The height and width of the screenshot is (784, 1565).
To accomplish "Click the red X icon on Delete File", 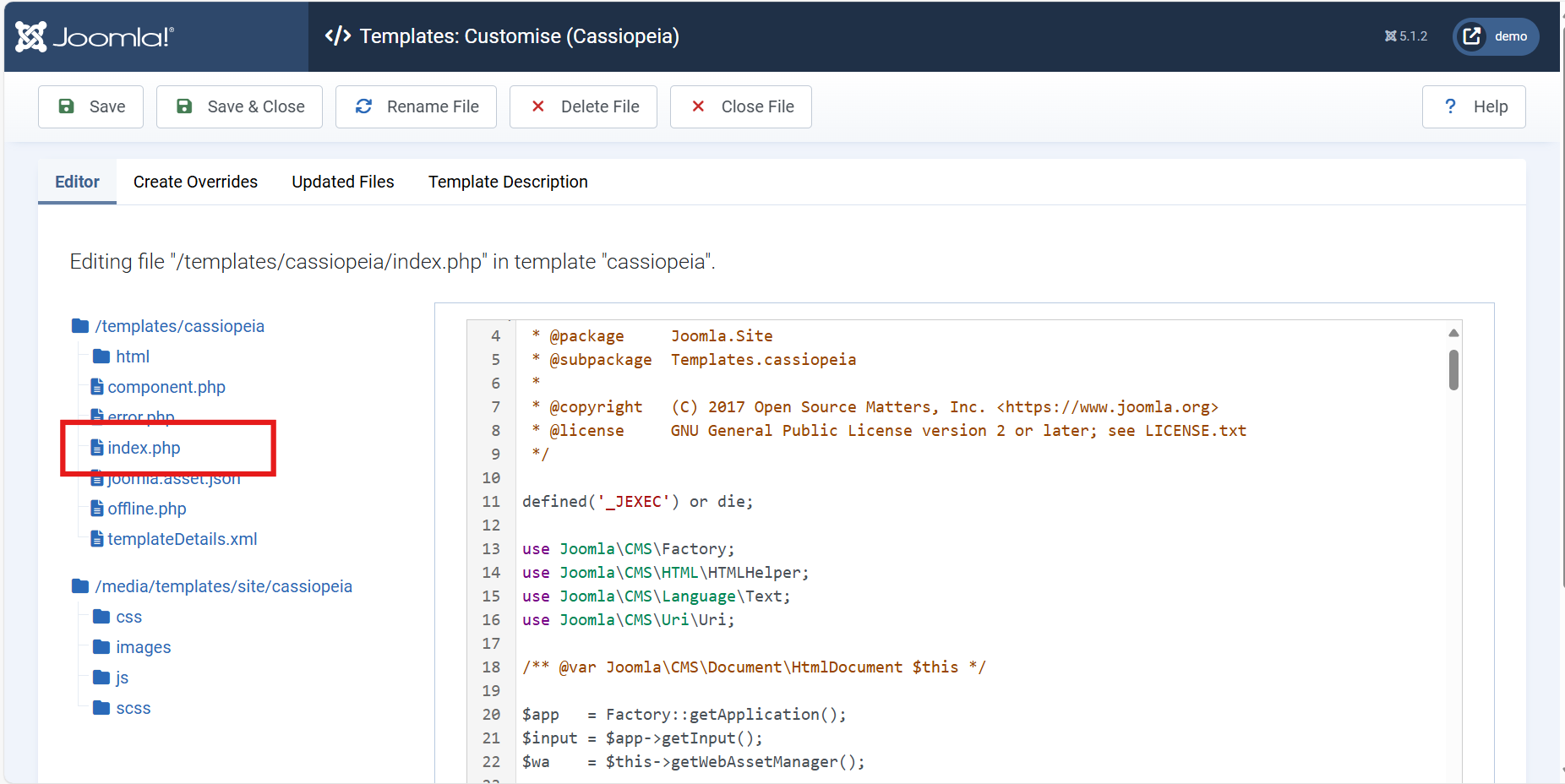I will pos(538,106).
